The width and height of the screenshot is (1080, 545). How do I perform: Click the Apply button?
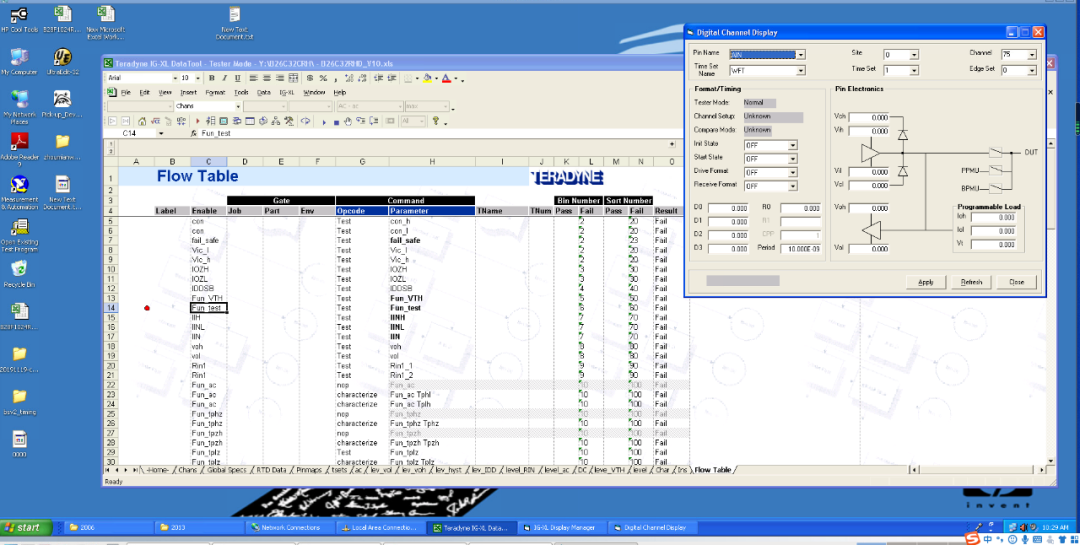point(926,282)
